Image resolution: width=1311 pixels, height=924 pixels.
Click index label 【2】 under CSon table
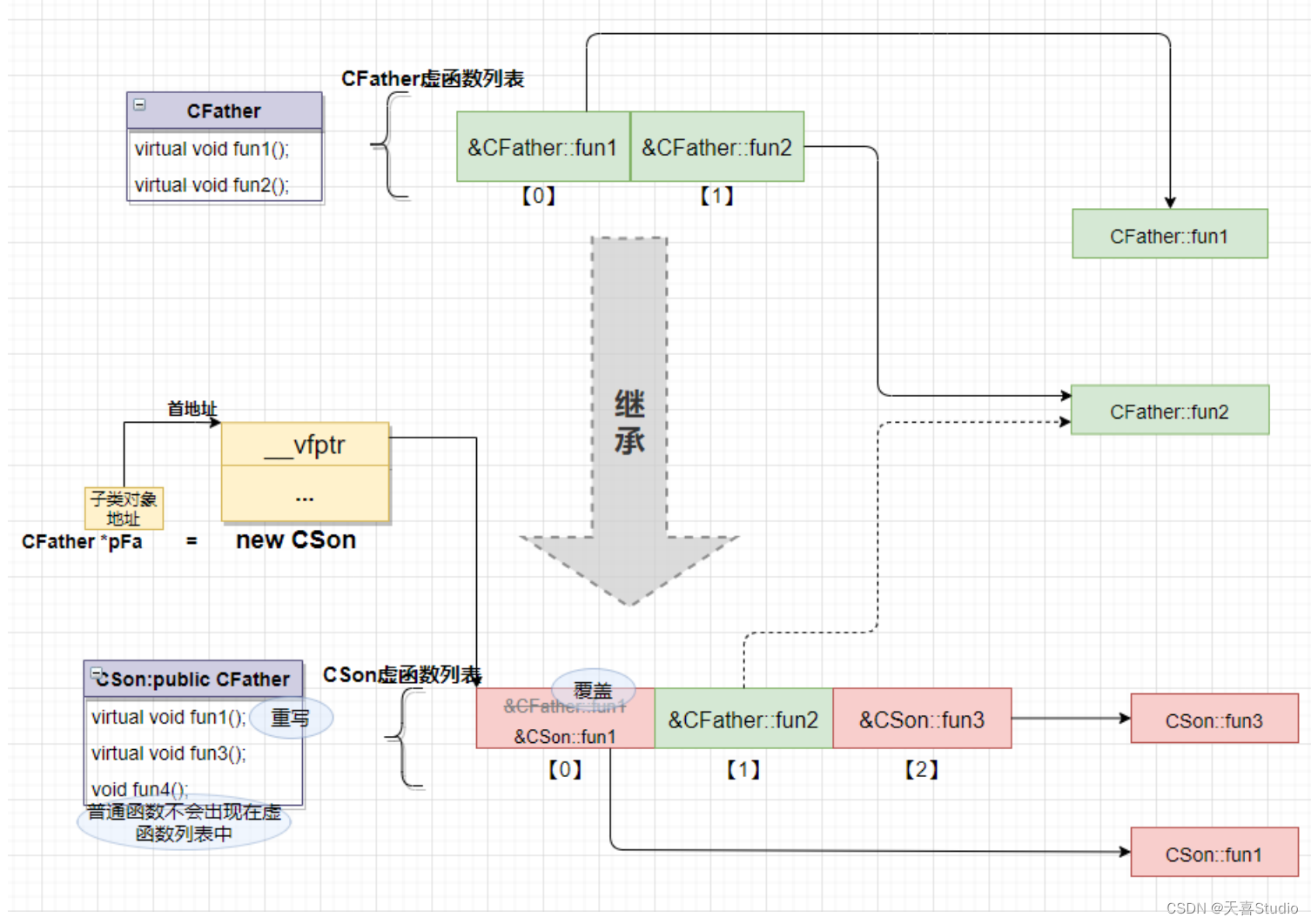click(922, 770)
